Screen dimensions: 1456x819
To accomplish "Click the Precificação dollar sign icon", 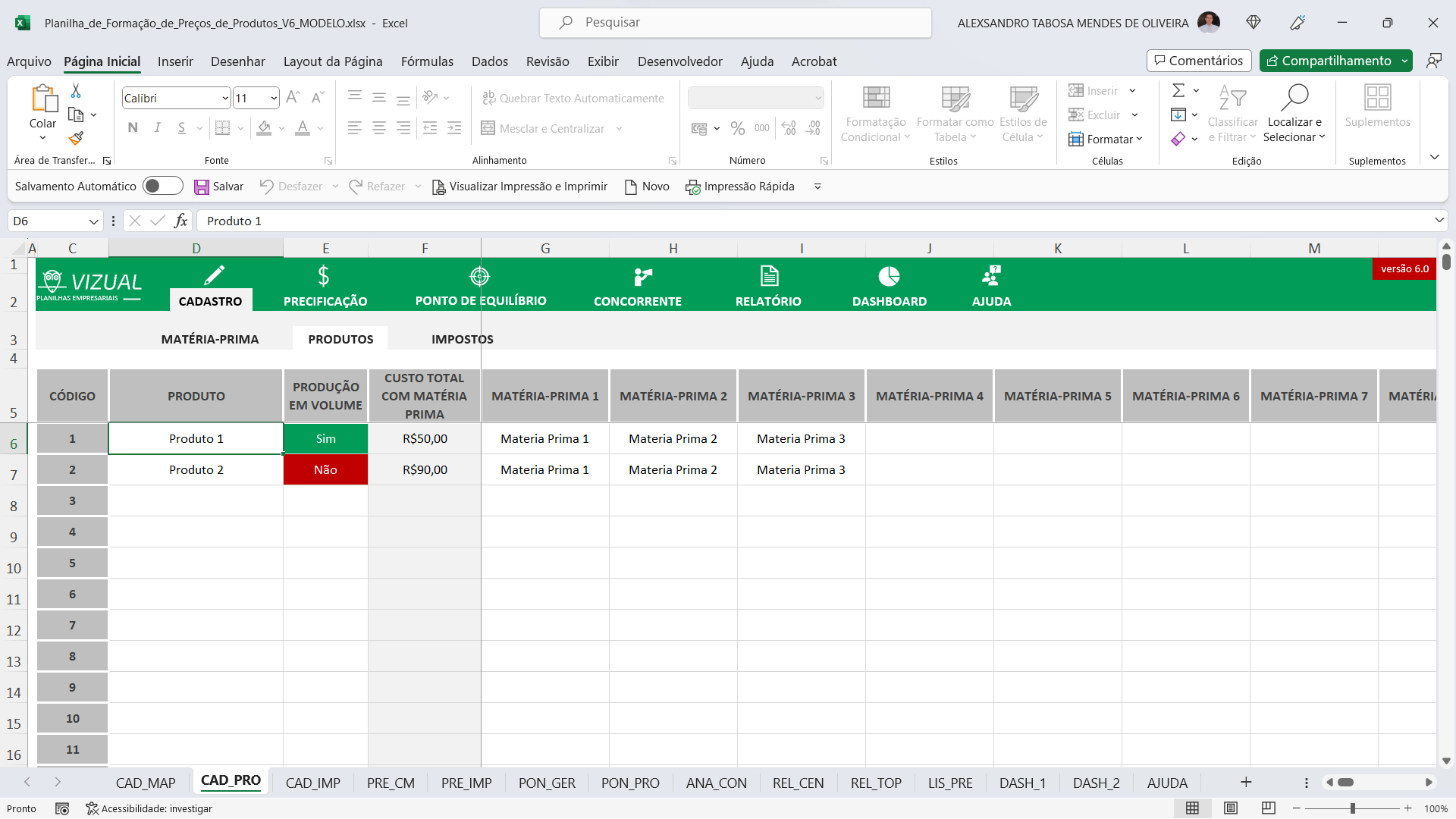I will (x=324, y=276).
